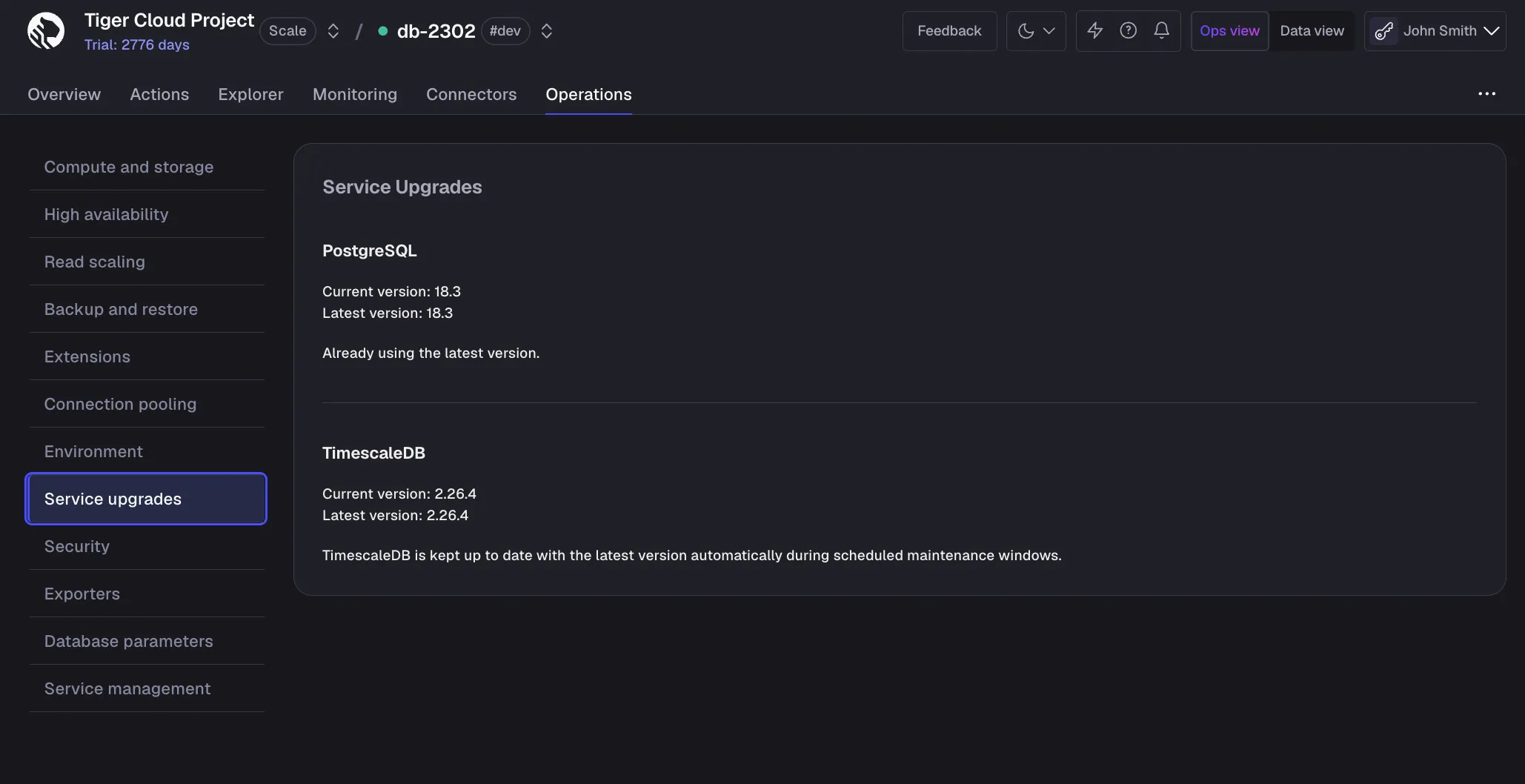1525x784 pixels.
Task: Click the PostgreSQL section heading
Action: point(370,250)
